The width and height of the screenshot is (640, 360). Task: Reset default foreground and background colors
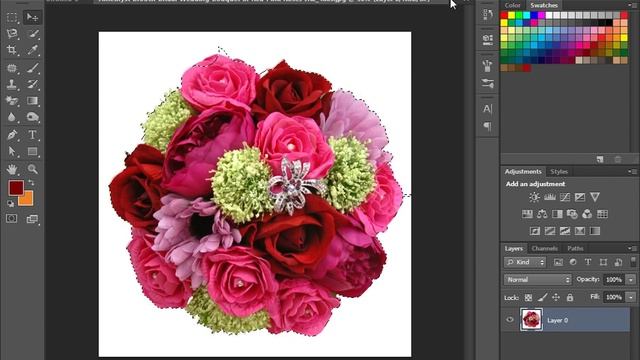(x=11, y=203)
